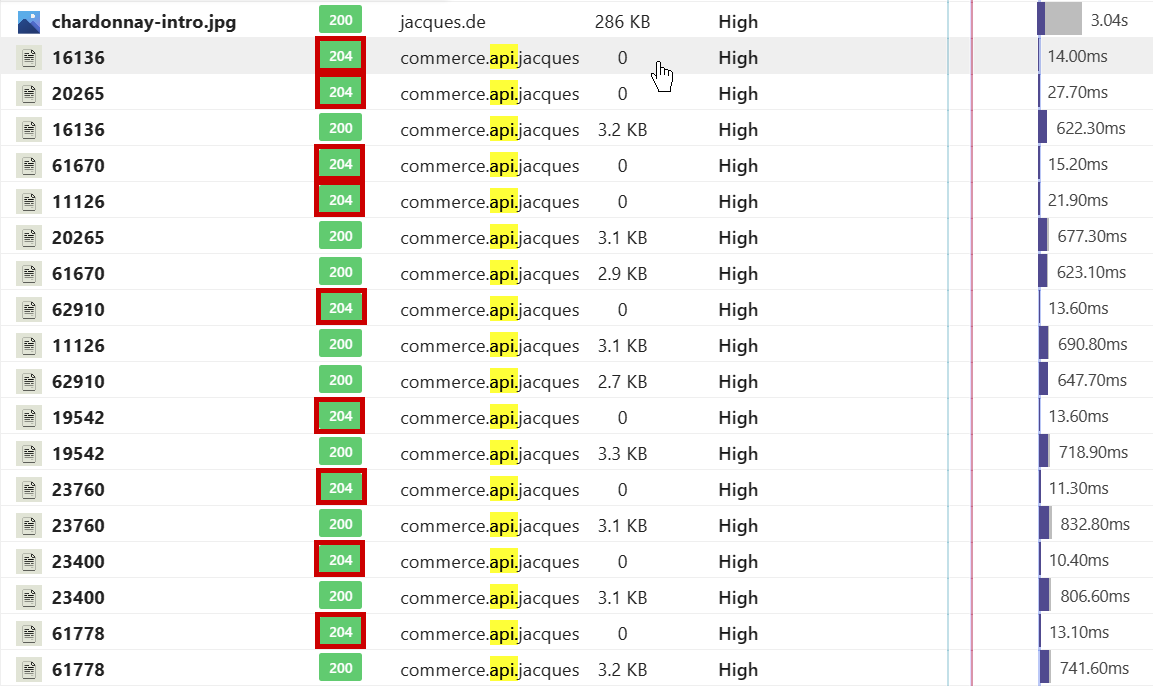The height and width of the screenshot is (686, 1153).
Task: Click the document icon of the 11126 row taking 21.90ms
Action: pyautogui.click(x=29, y=202)
